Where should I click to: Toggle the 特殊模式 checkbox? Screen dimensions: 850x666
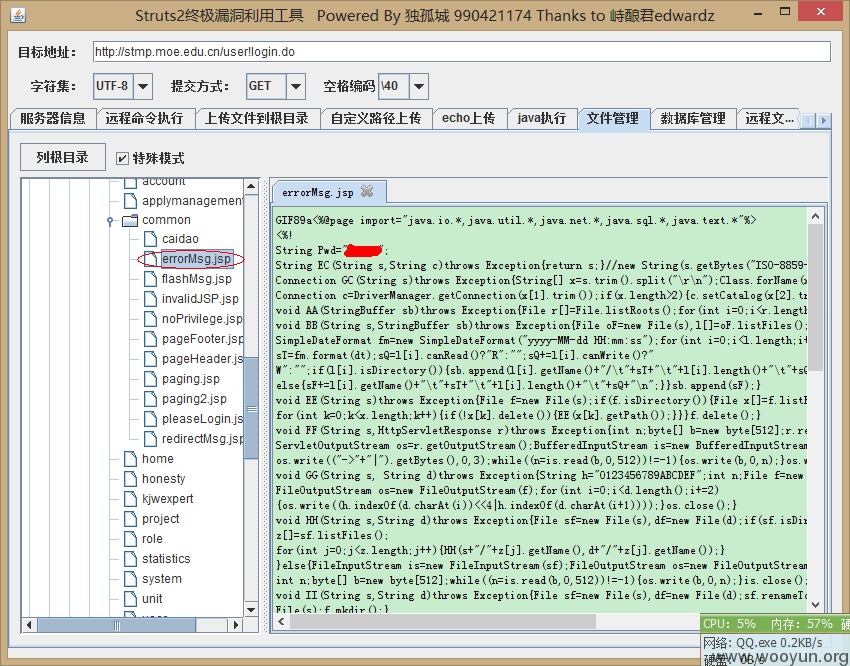point(123,158)
